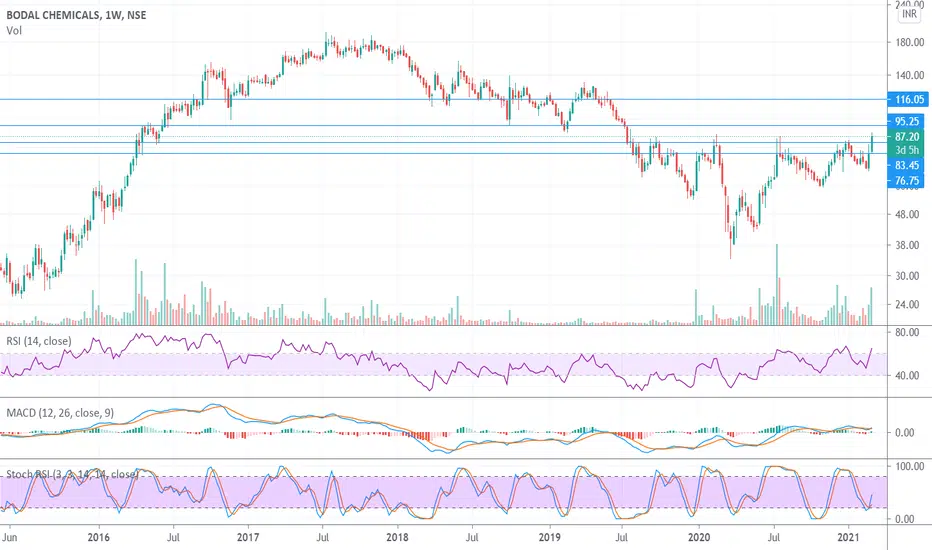Select the Vol indicator label
Viewport: 932px width, 550px height.
coord(14,30)
